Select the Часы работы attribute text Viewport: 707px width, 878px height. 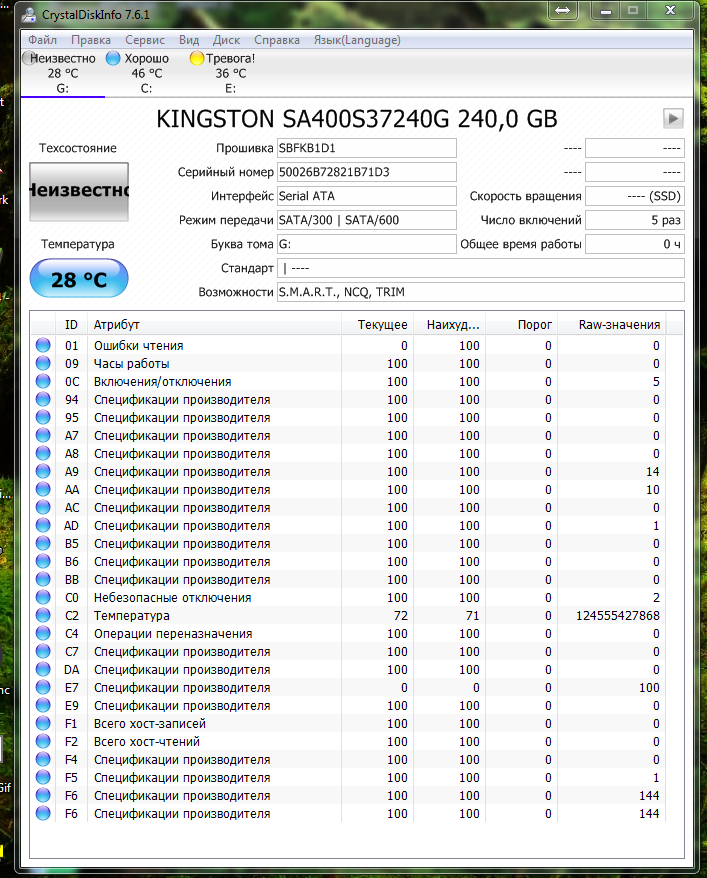132,363
